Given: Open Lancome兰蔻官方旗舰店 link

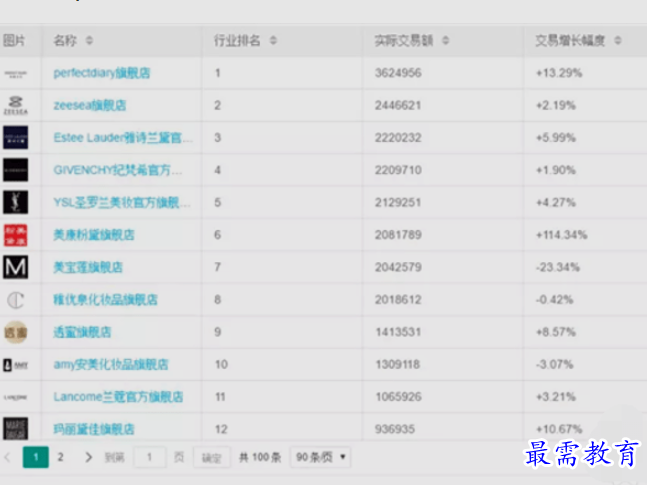Looking at the screenshot, I should tap(118, 397).
